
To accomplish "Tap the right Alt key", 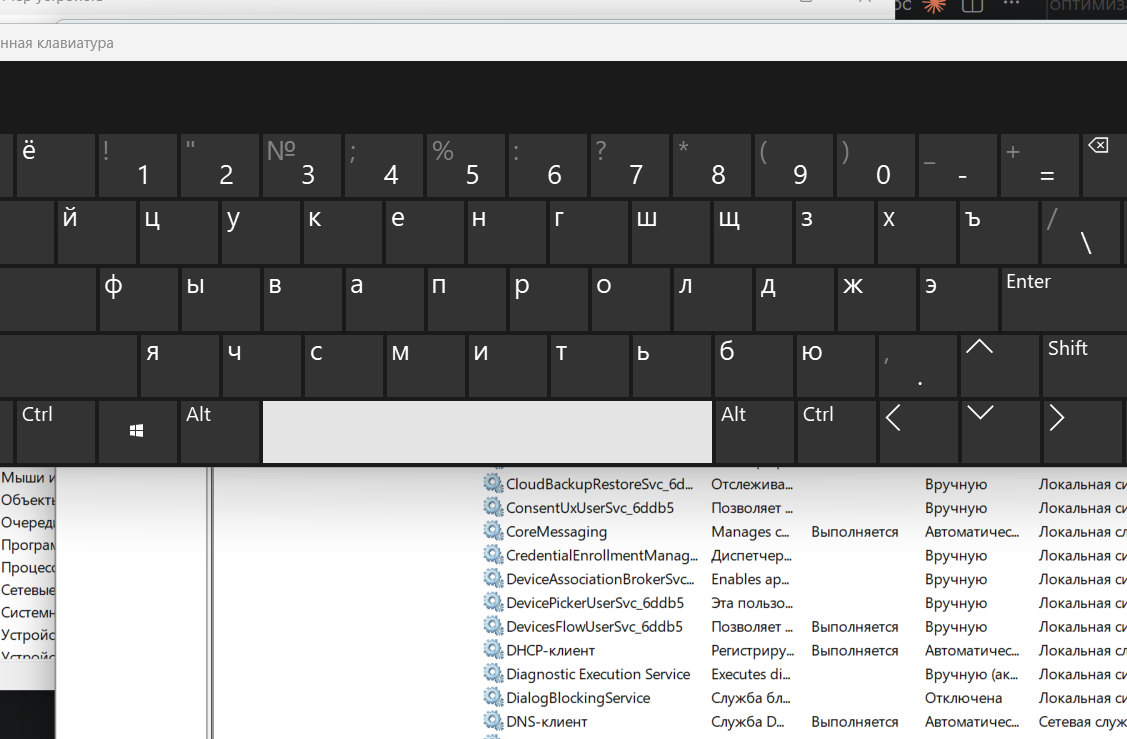I will (x=755, y=431).
